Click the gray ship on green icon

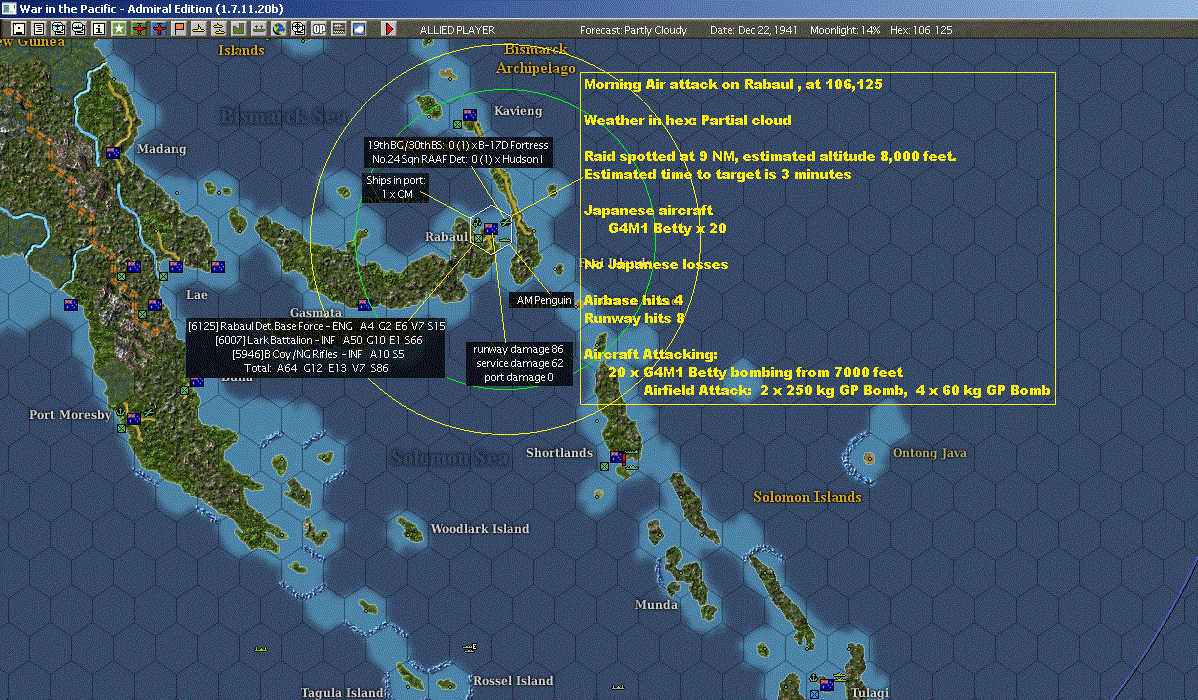coord(258,29)
